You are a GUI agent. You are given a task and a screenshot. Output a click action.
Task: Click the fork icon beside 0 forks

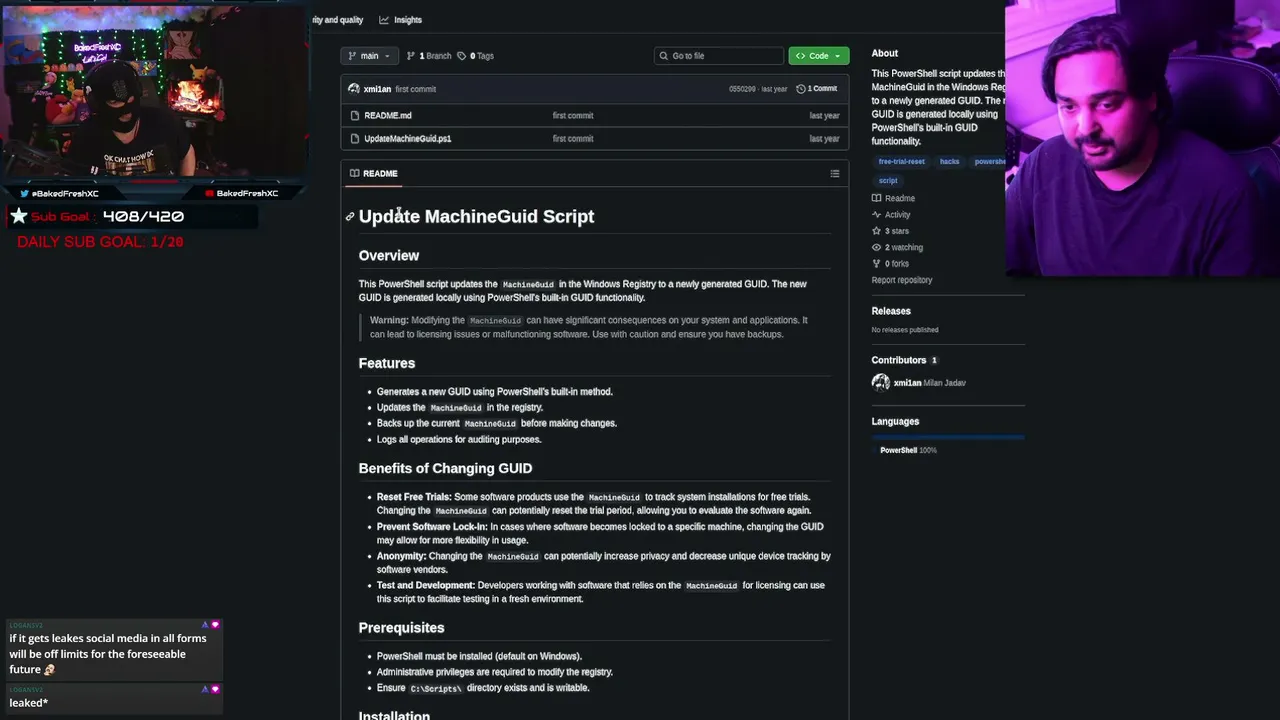tap(877, 264)
